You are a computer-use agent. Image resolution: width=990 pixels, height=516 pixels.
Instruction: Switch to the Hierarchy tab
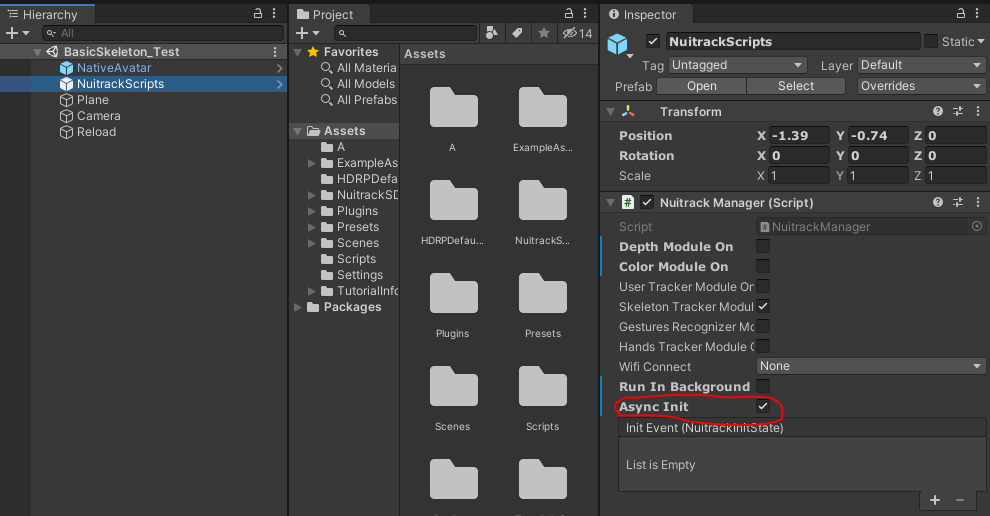47,14
